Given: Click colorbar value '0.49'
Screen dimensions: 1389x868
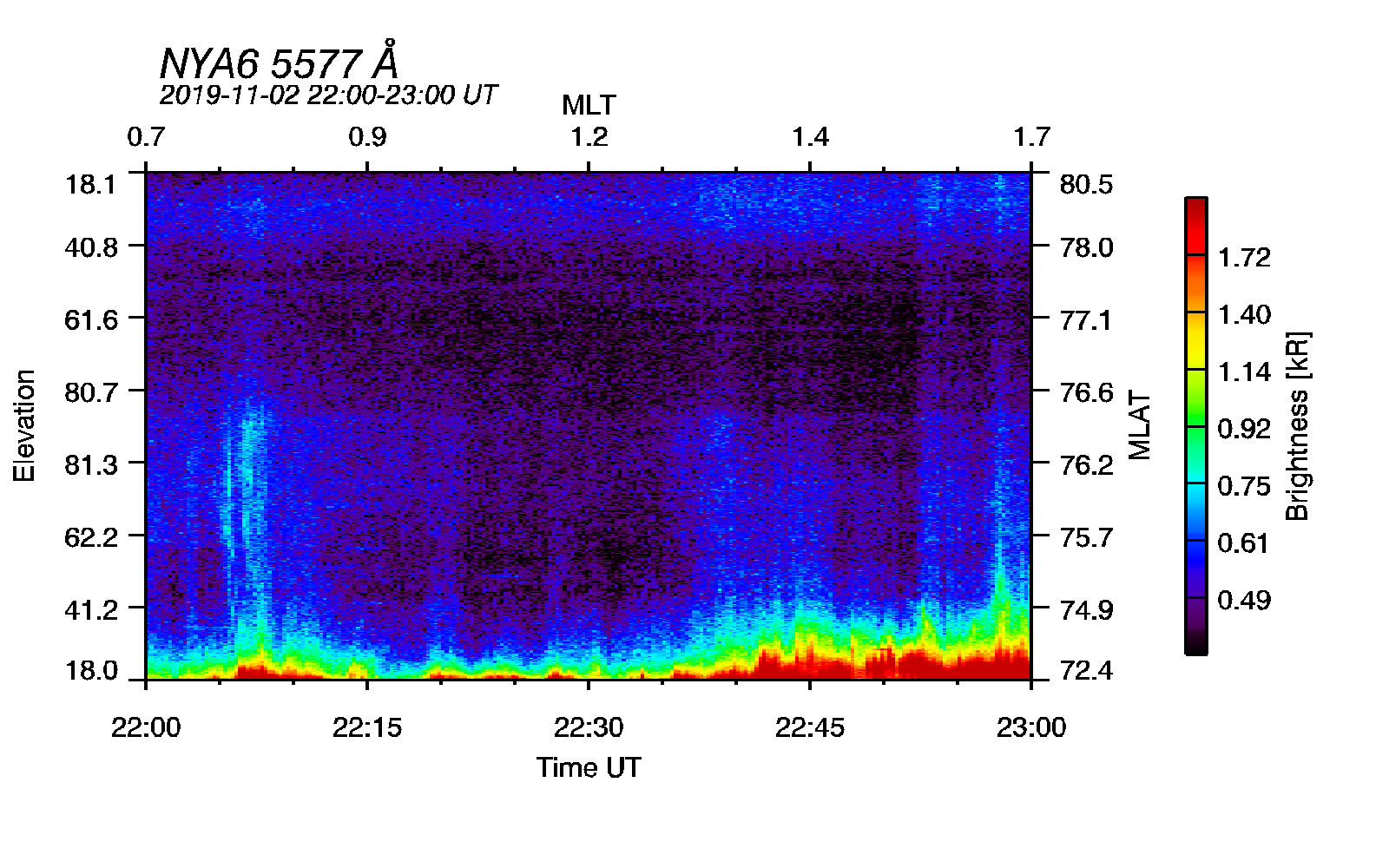Looking at the screenshot, I should click(x=1244, y=601).
